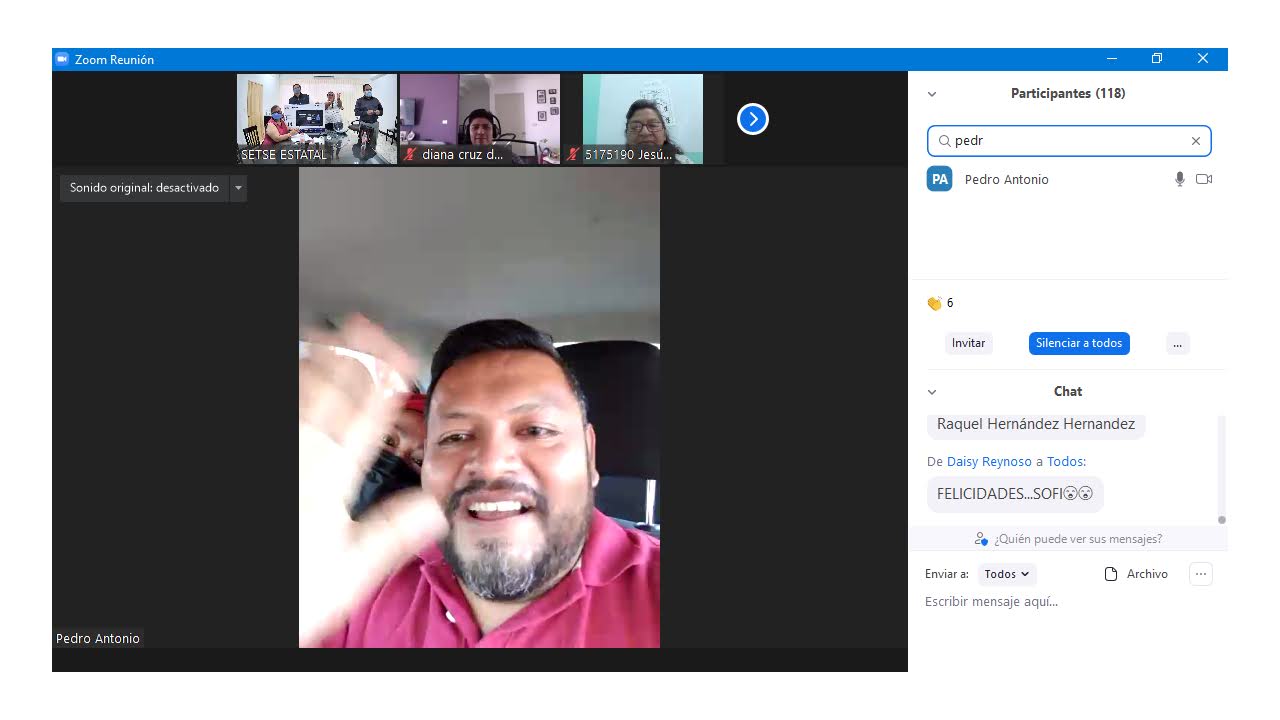Click the Invitar button
The image size is (1280, 720).
[968, 343]
